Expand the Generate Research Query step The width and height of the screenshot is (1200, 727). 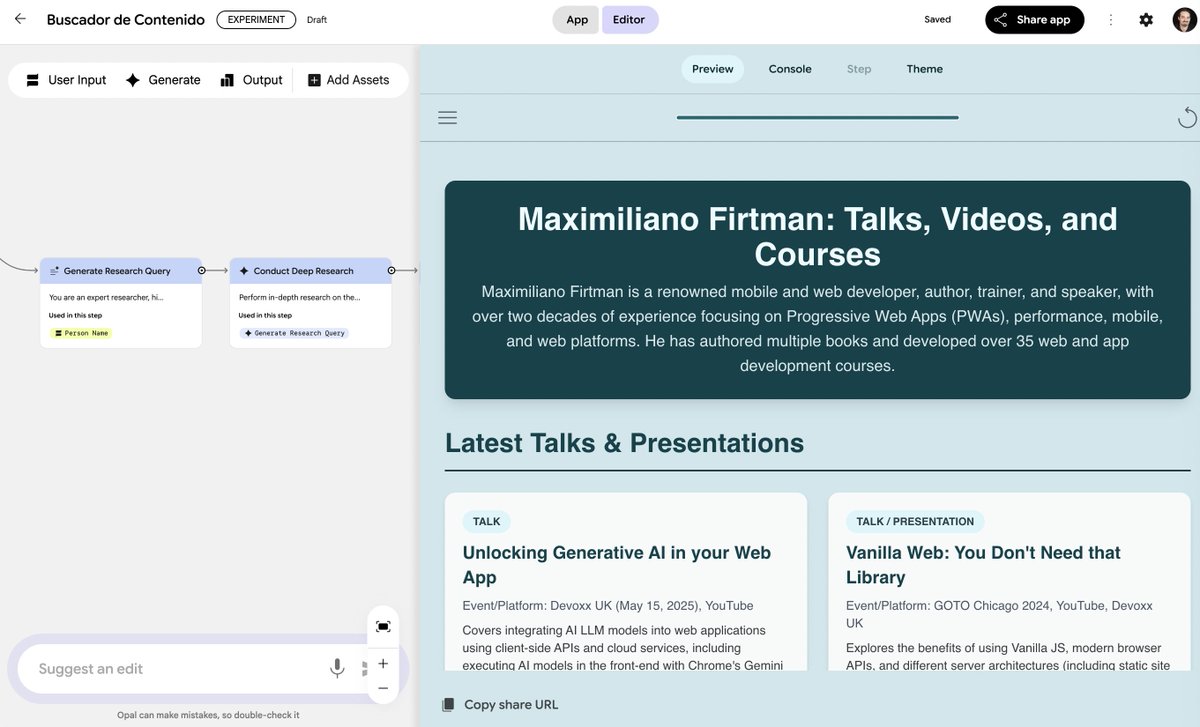click(x=121, y=270)
